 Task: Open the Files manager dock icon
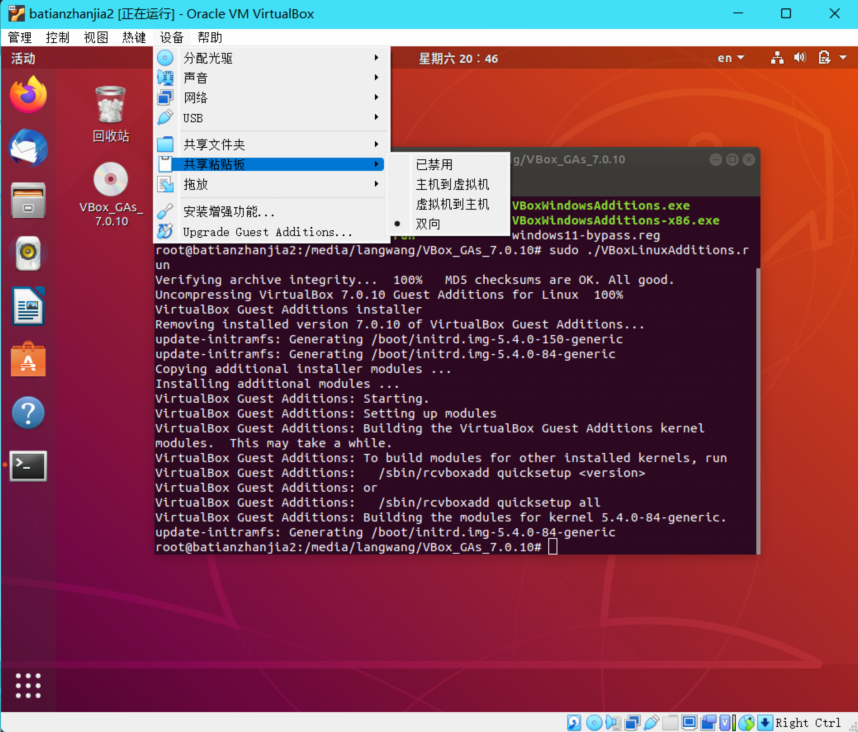pyautogui.click(x=28, y=200)
